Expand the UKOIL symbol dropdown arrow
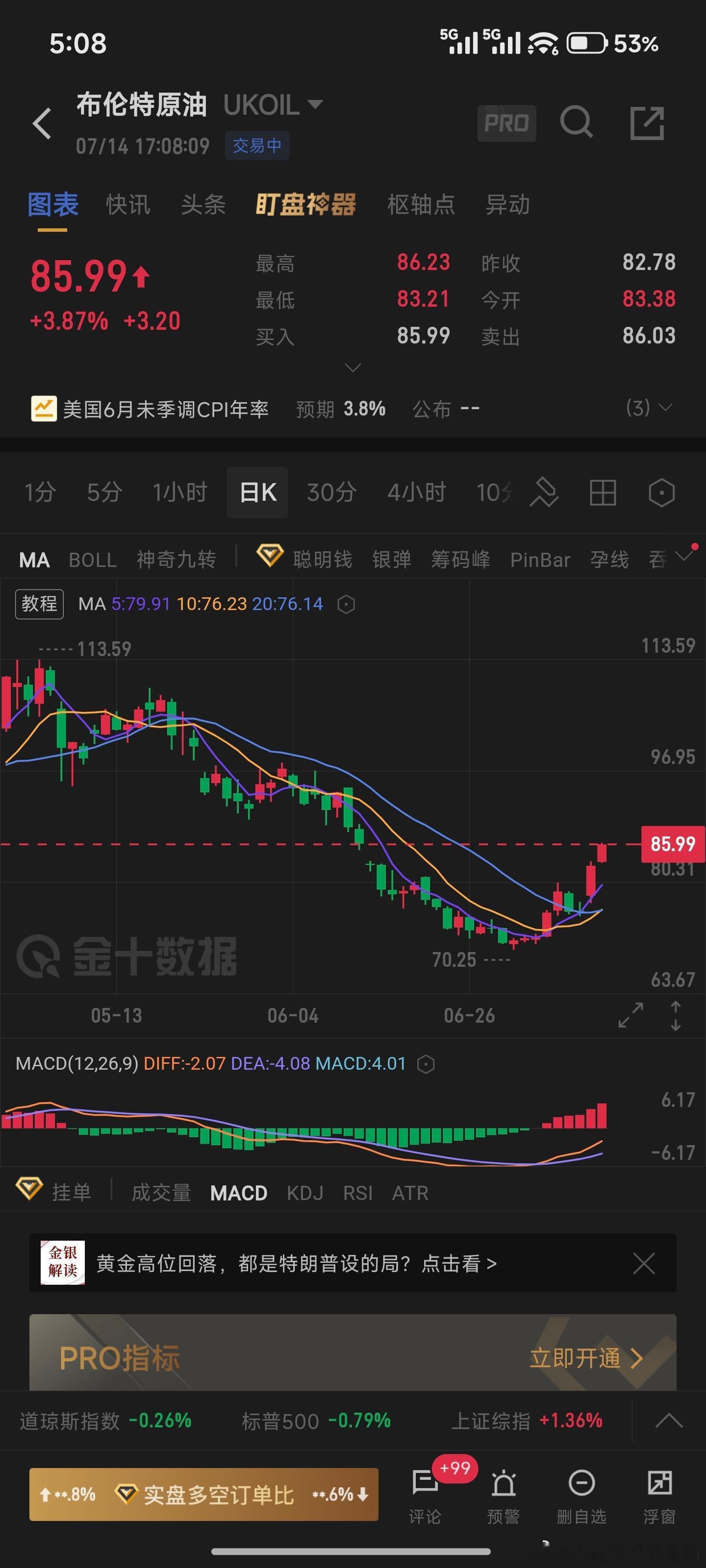The image size is (706, 1568). pyautogui.click(x=315, y=104)
